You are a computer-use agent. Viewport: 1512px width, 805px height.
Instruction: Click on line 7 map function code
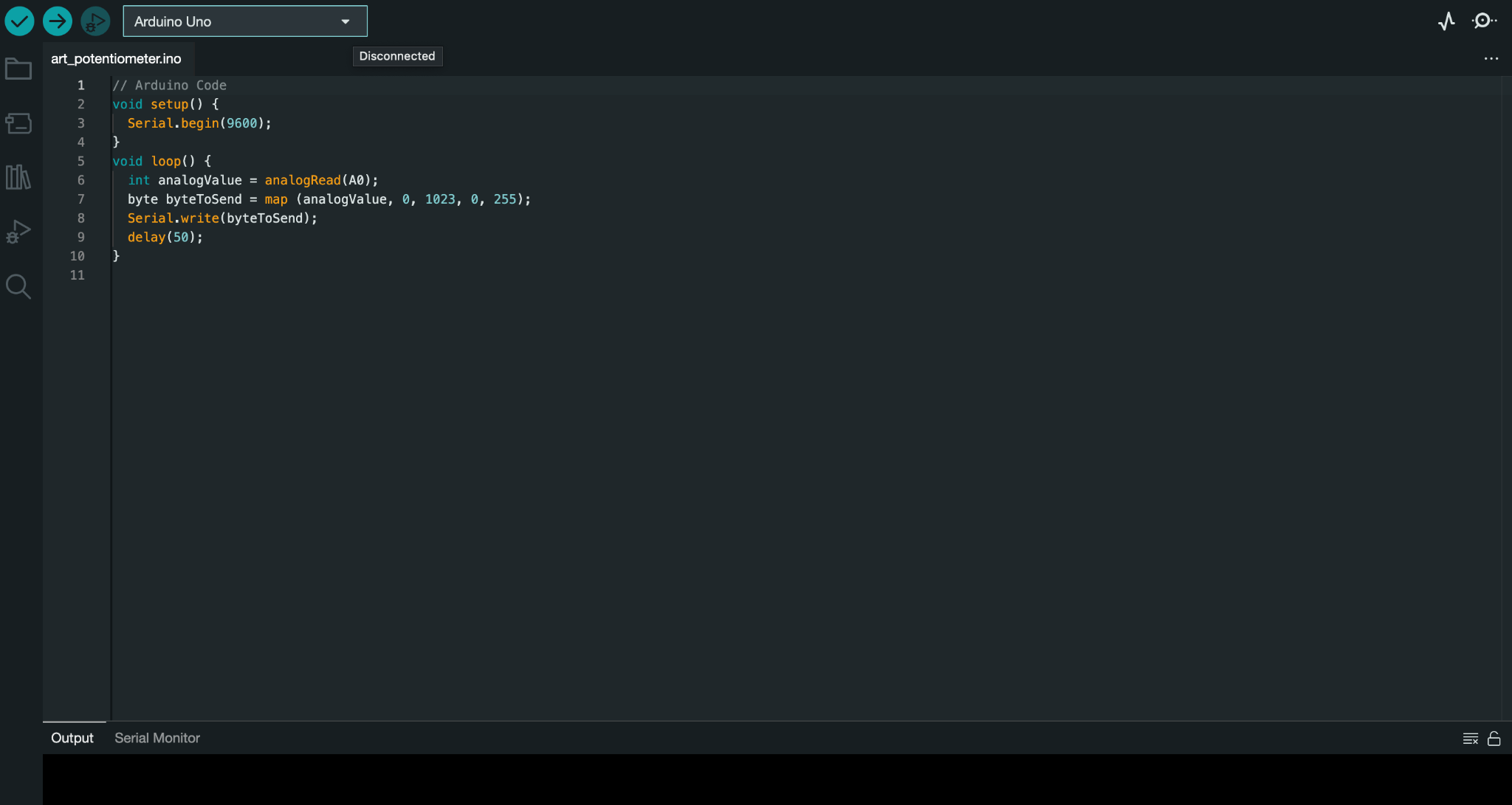275,199
